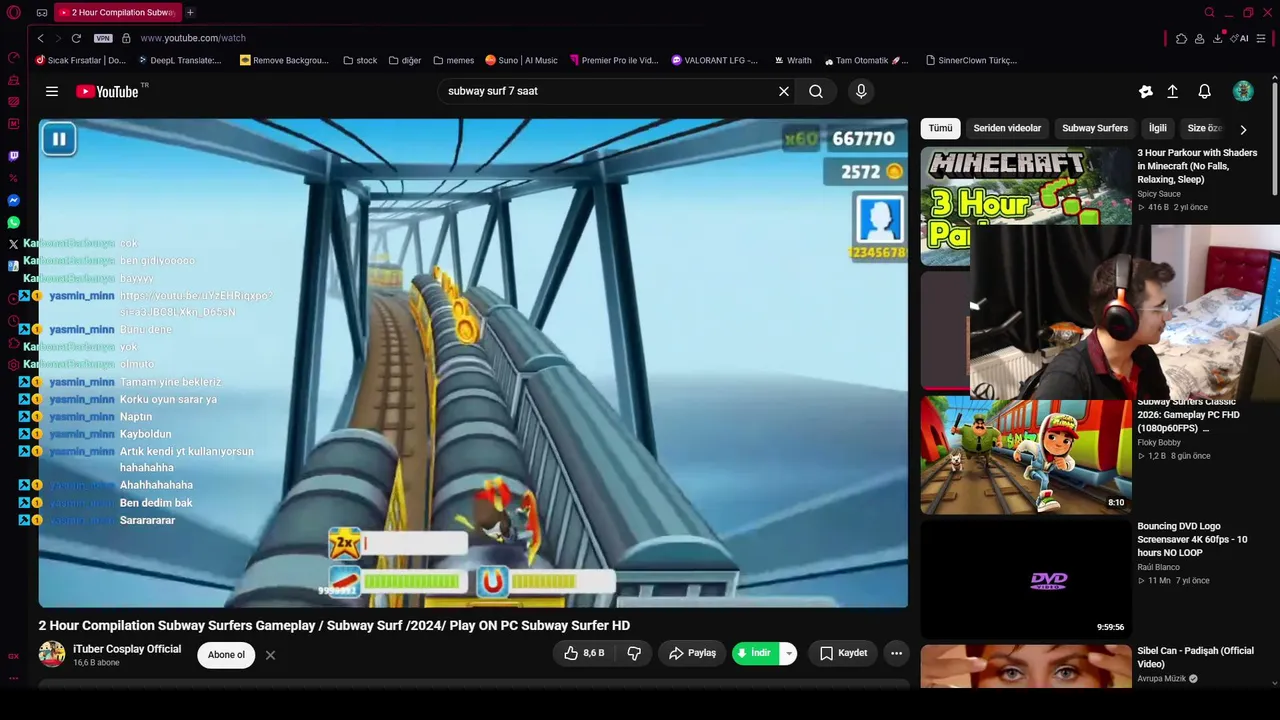Open Opera extensions cube icon

pyautogui.click(x=1181, y=38)
